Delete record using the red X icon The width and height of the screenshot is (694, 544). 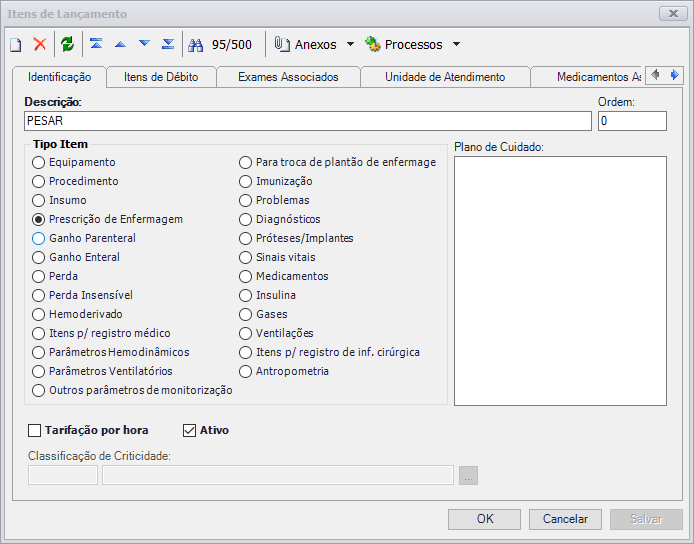tap(40, 44)
